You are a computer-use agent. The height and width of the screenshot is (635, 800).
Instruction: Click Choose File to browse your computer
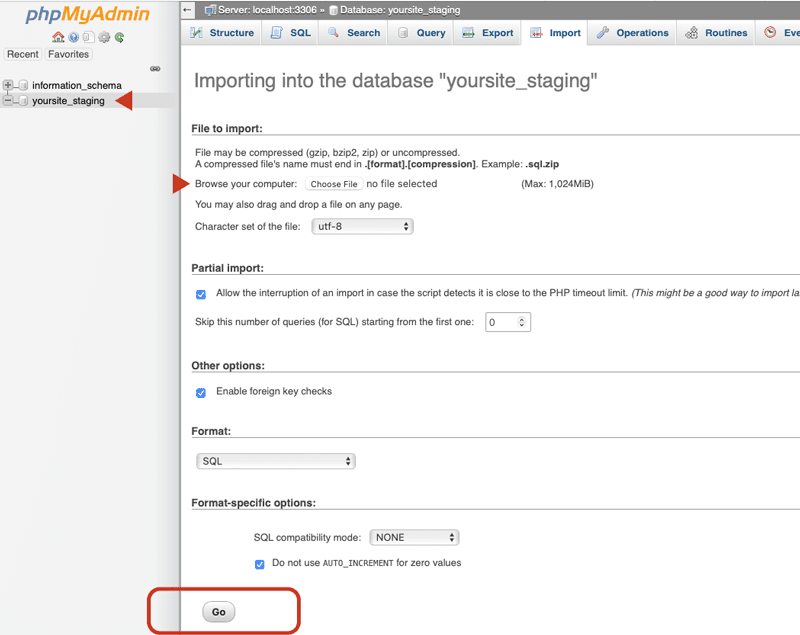(333, 184)
